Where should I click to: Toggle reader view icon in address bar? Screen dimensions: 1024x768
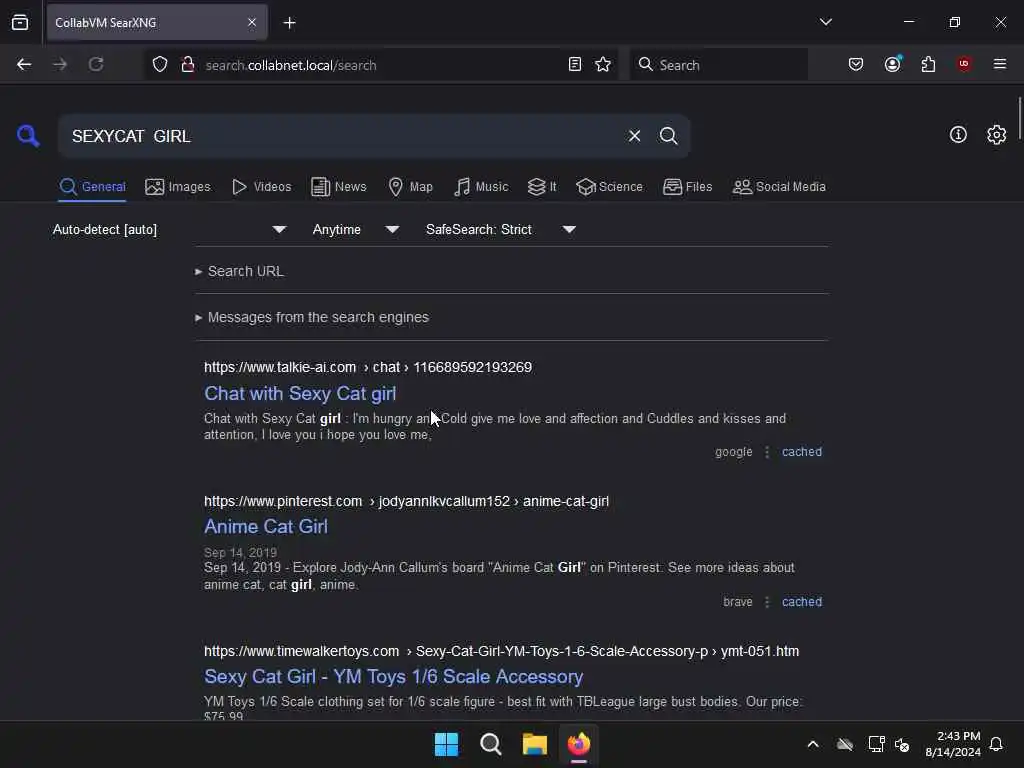pos(575,64)
